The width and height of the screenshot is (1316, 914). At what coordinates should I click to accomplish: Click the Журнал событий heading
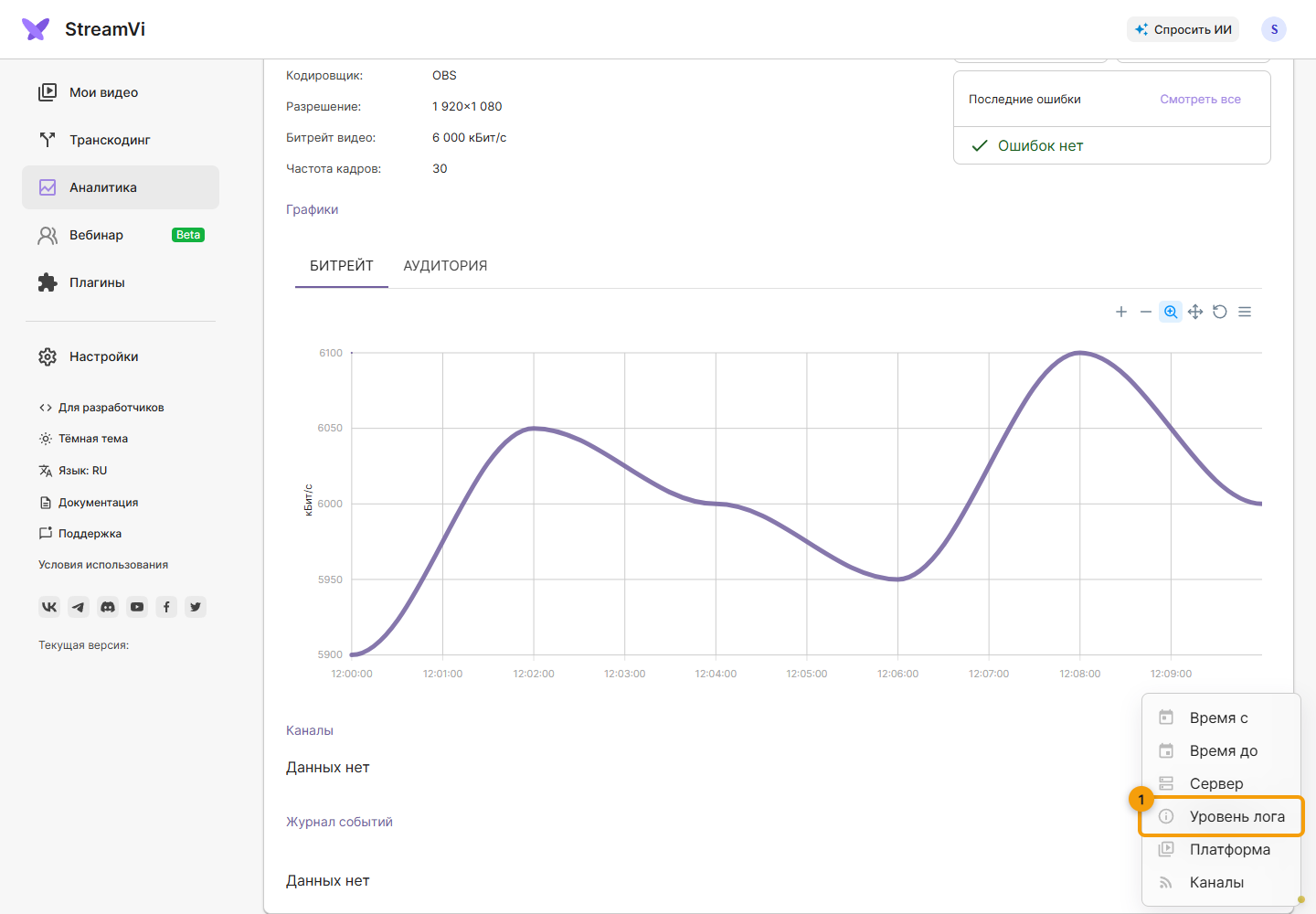(x=339, y=822)
